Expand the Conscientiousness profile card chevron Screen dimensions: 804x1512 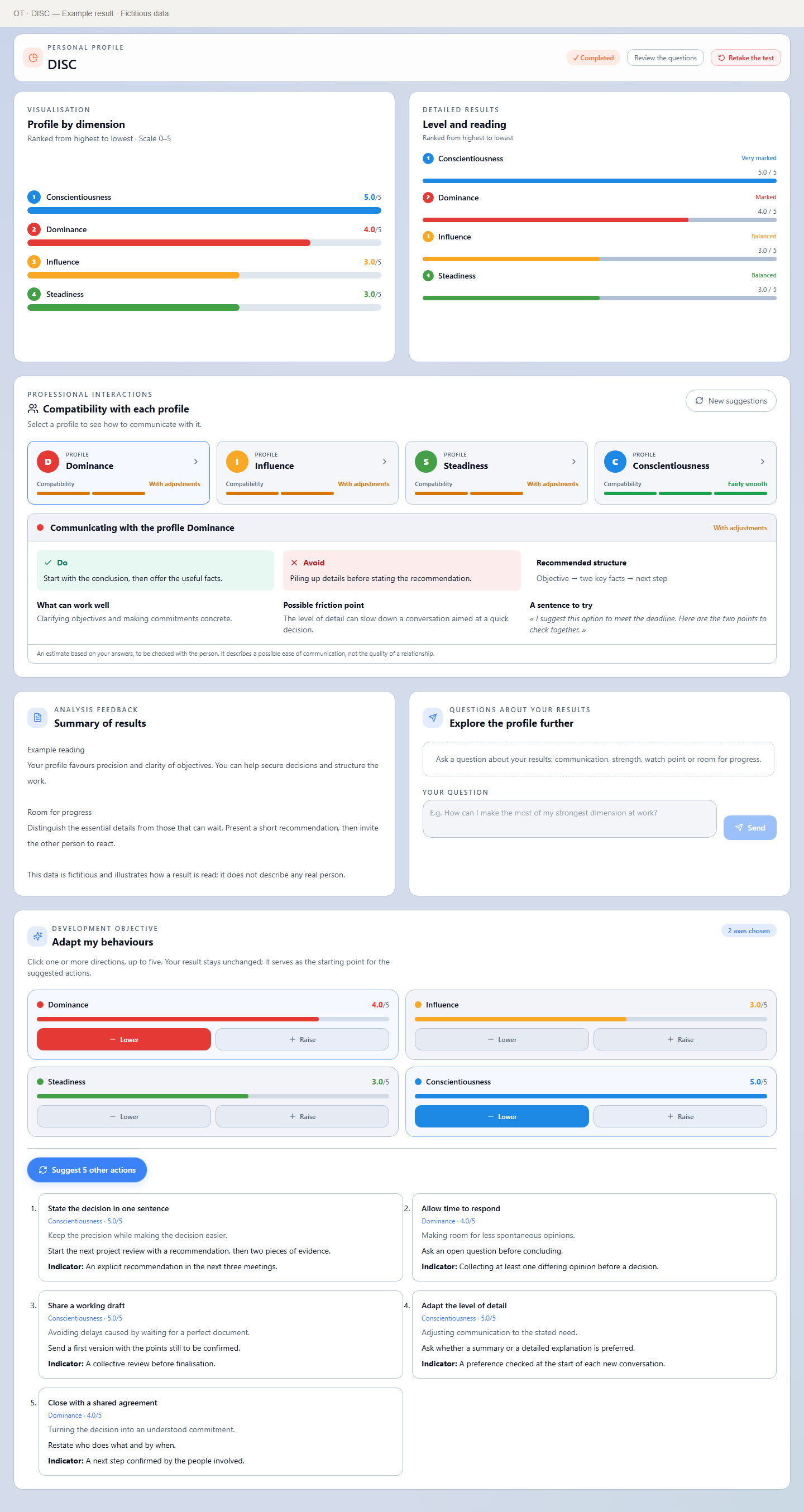point(762,462)
